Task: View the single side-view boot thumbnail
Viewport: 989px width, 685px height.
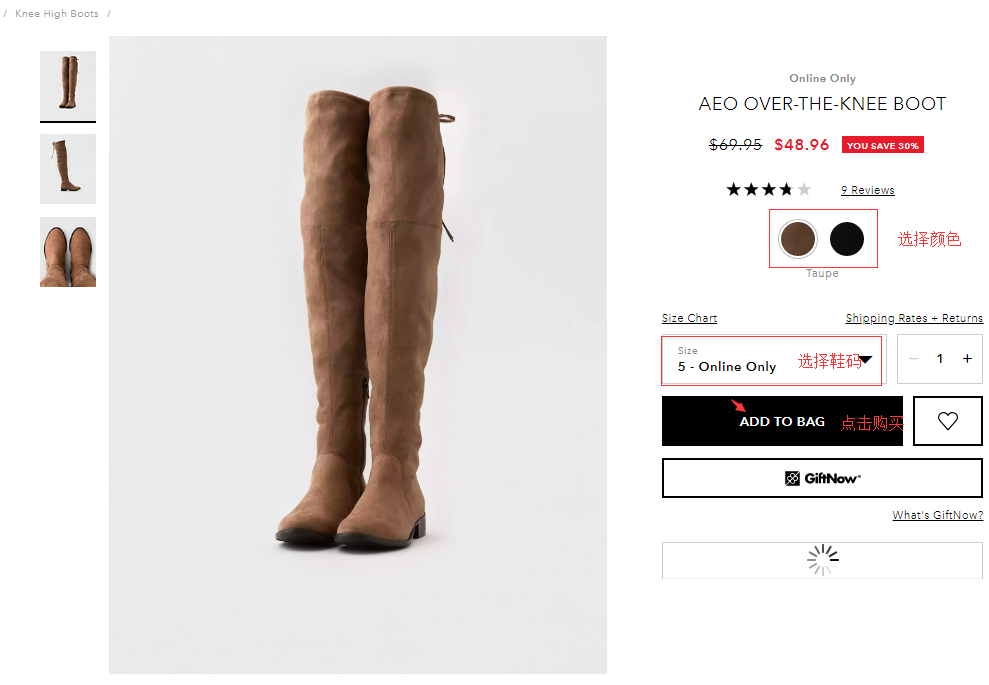Action: pyautogui.click(x=68, y=169)
